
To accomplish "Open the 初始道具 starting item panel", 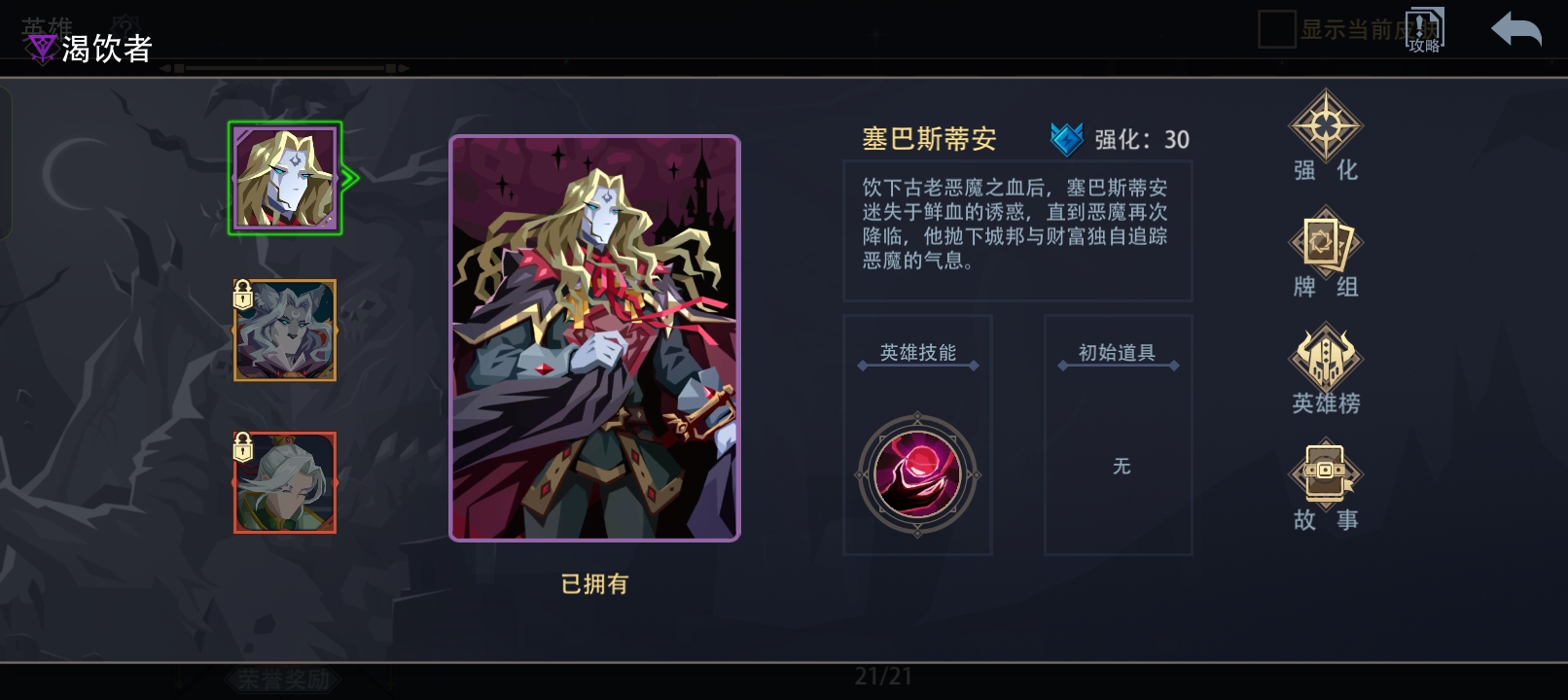I will (x=1119, y=435).
